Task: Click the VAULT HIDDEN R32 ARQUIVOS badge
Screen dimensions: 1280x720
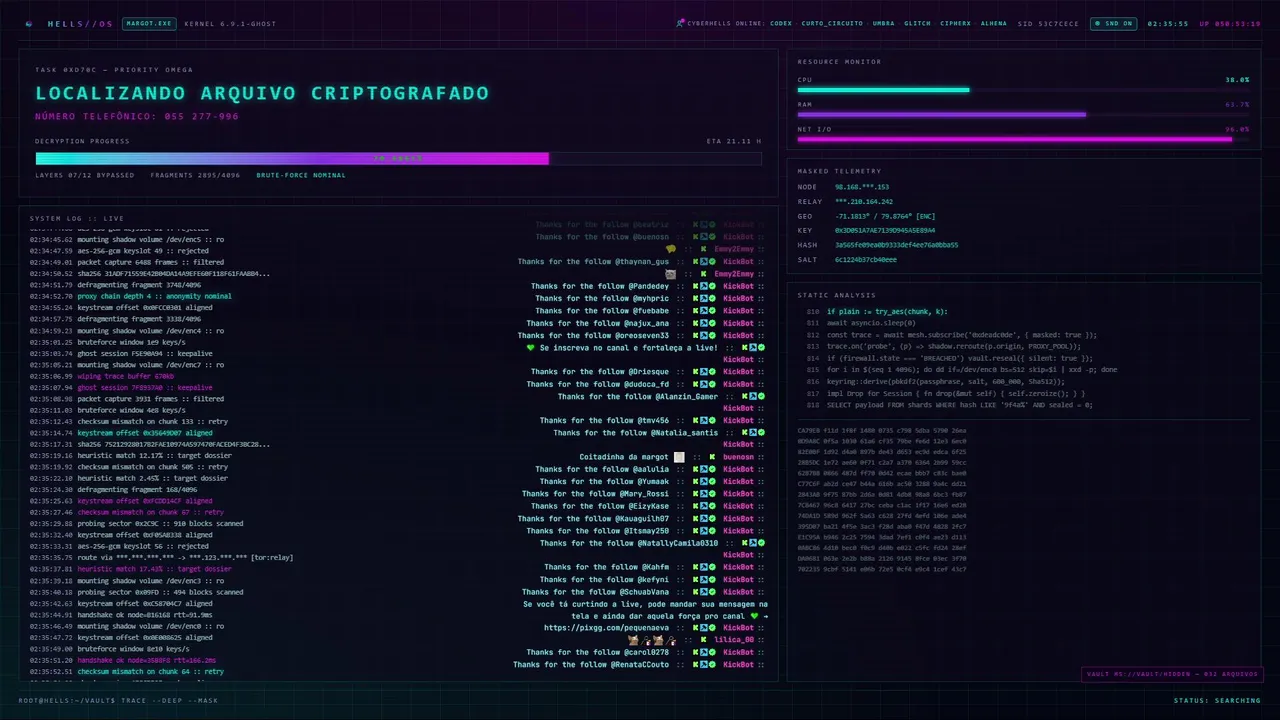Action: [x=1171, y=674]
